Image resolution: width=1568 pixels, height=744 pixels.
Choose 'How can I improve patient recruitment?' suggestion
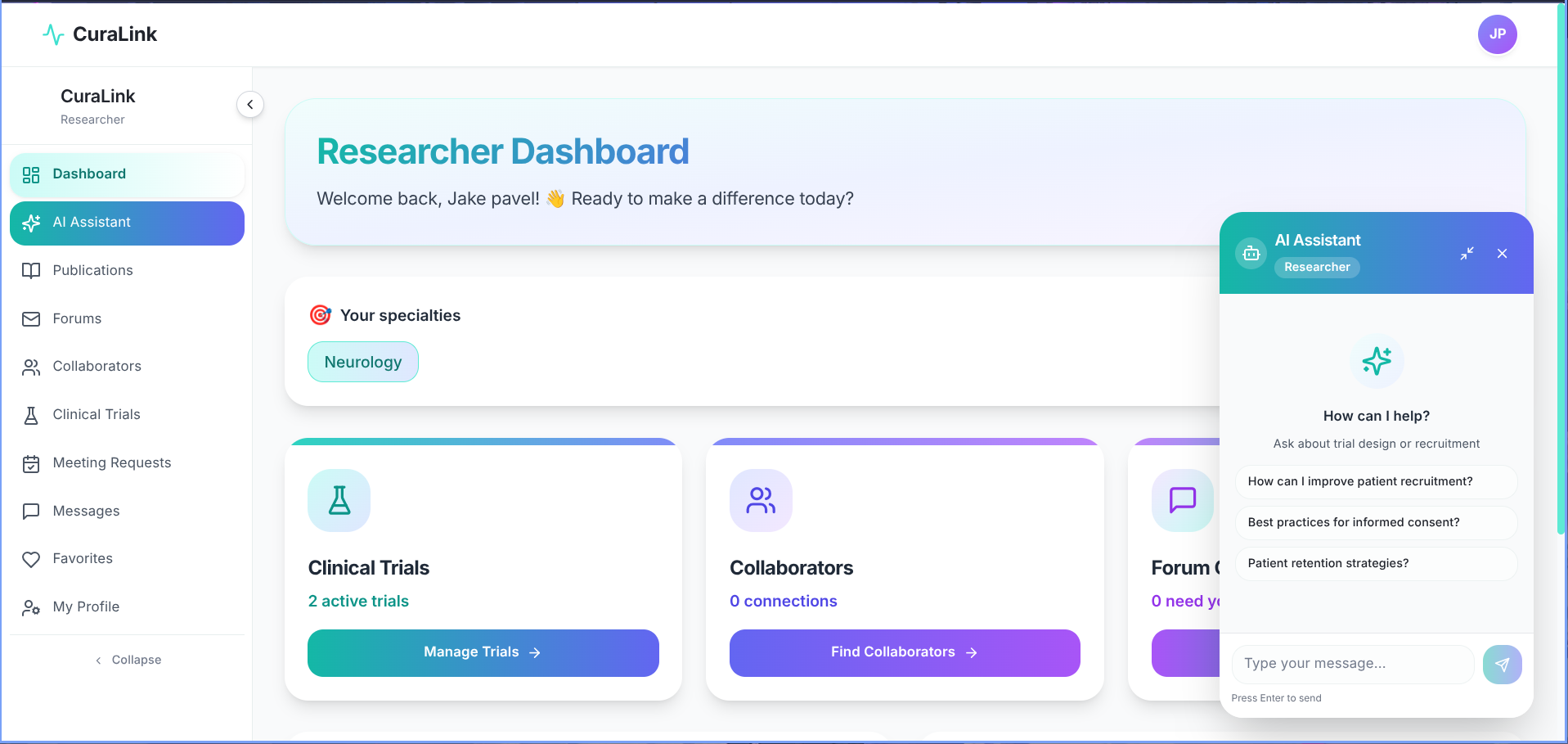[x=1376, y=482]
